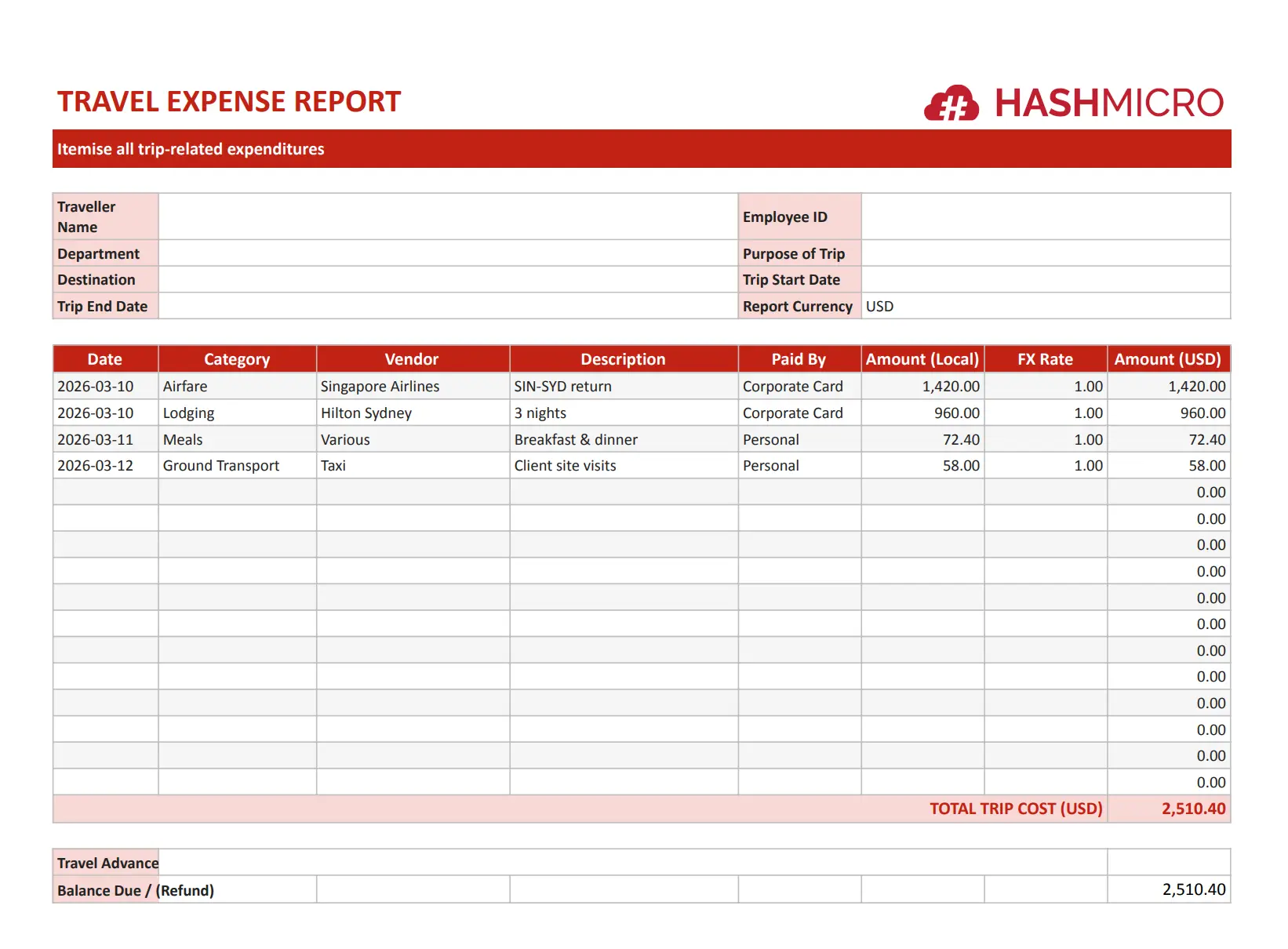Image resolution: width=1288 pixels, height=949 pixels.
Task: Select the Purpose of Trip field
Action: (x=1045, y=253)
